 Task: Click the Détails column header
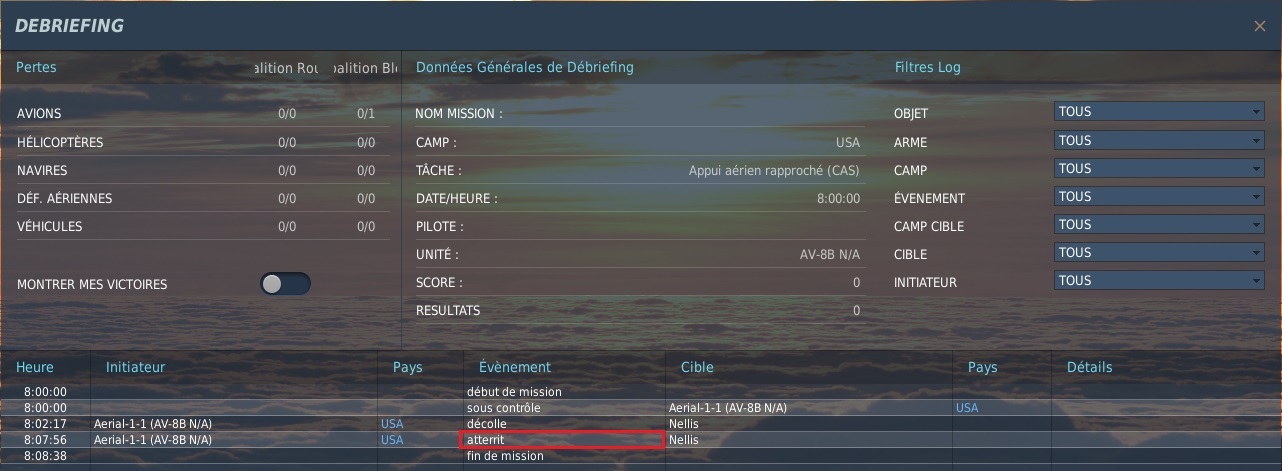(x=1089, y=367)
